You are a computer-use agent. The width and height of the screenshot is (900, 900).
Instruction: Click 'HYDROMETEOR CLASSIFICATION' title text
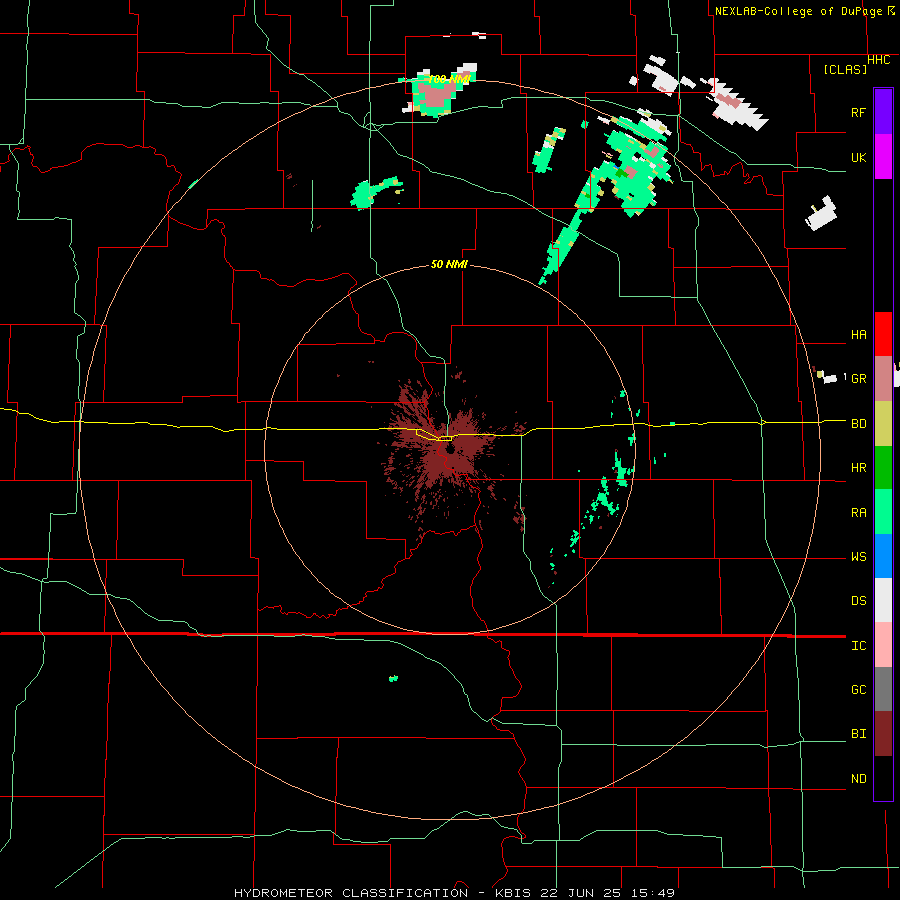click(351, 893)
